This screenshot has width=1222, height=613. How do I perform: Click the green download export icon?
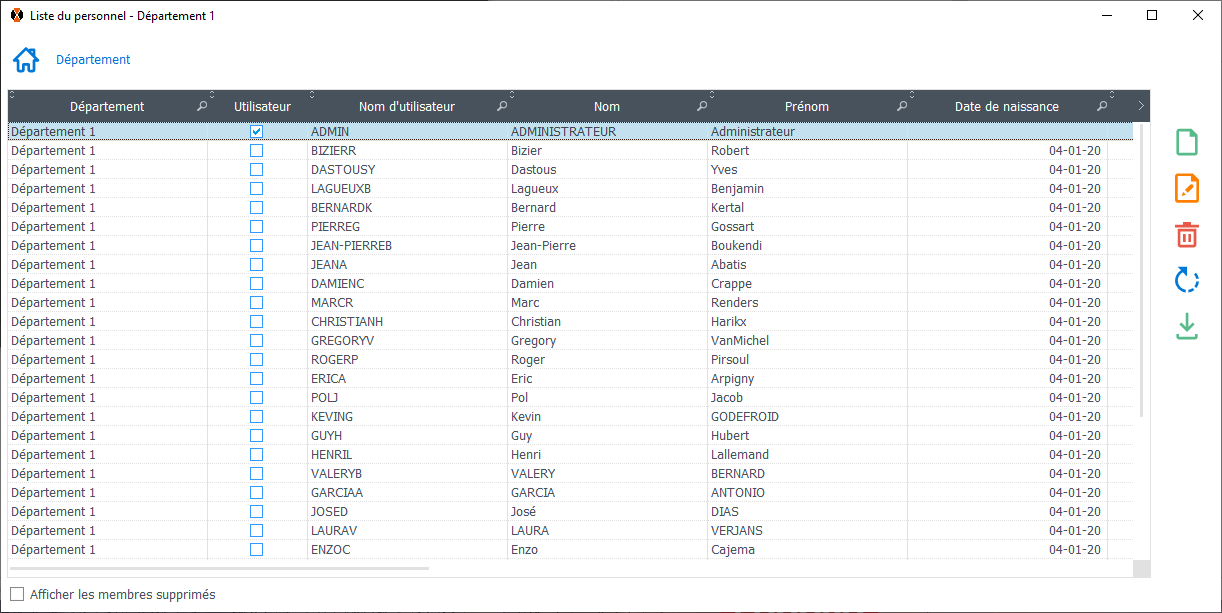click(1186, 326)
